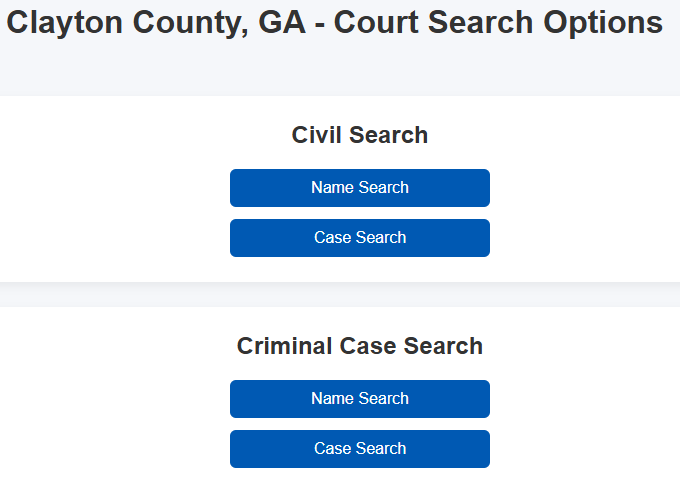Choose Case Search in the civil card
The width and height of the screenshot is (680, 484).
click(360, 238)
